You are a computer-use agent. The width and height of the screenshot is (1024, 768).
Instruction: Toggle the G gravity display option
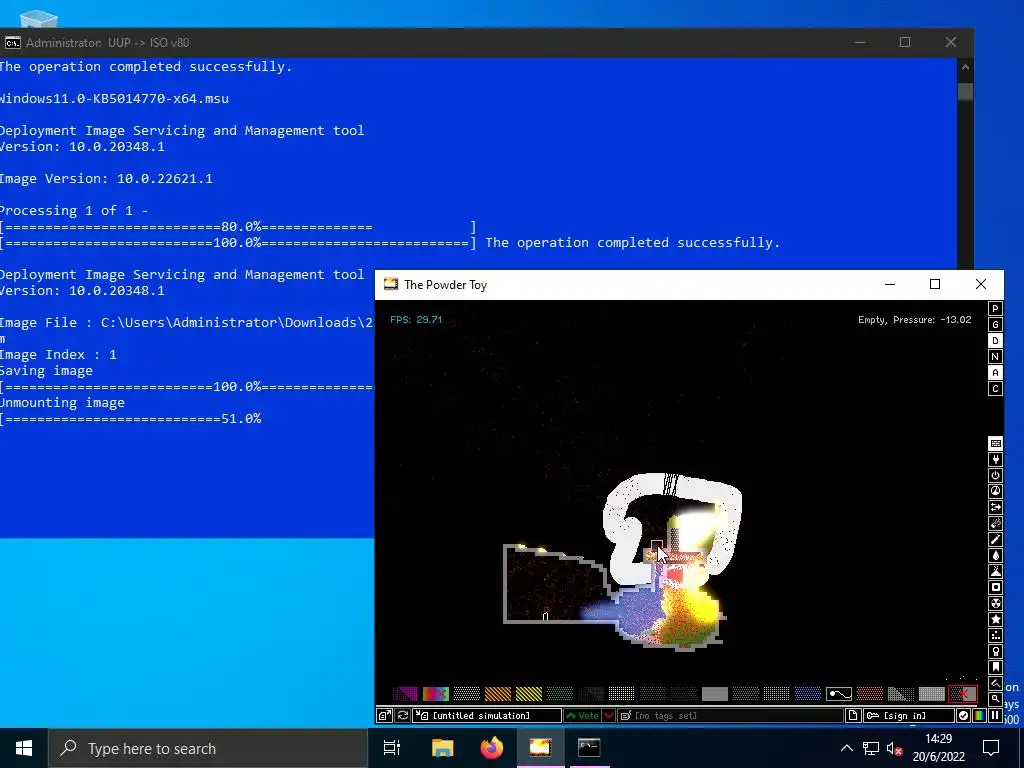click(x=995, y=325)
